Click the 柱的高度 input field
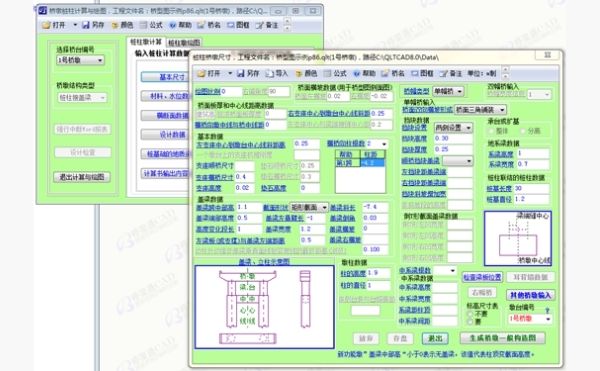 tap(378, 273)
